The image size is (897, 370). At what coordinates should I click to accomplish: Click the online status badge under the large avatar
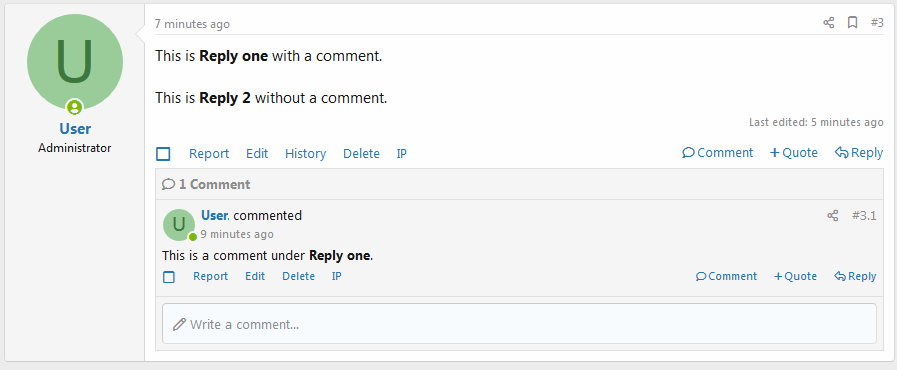74,107
